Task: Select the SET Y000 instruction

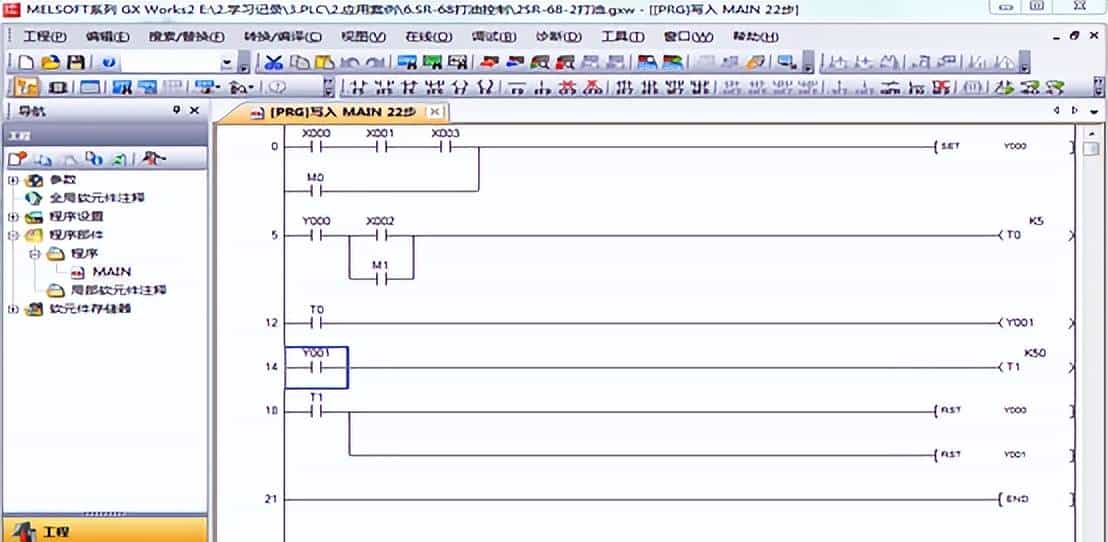Action: click(x=1005, y=146)
